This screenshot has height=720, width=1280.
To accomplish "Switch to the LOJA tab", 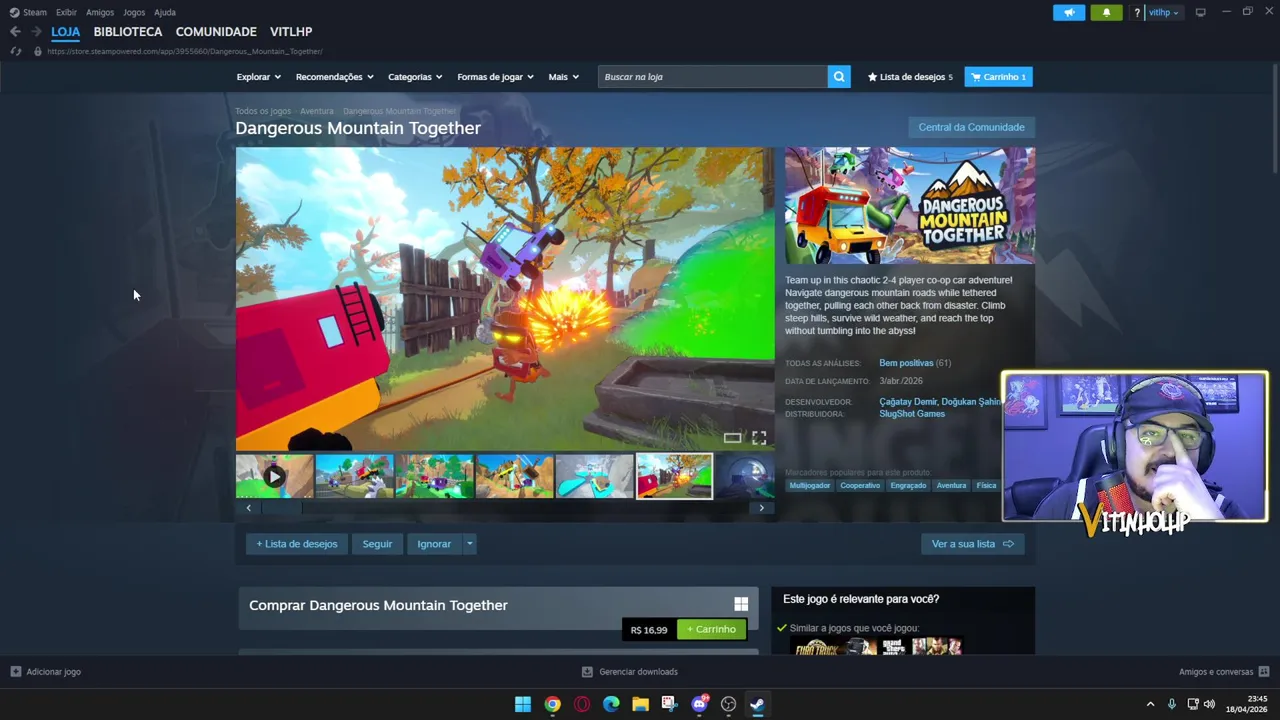I will tap(66, 32).
